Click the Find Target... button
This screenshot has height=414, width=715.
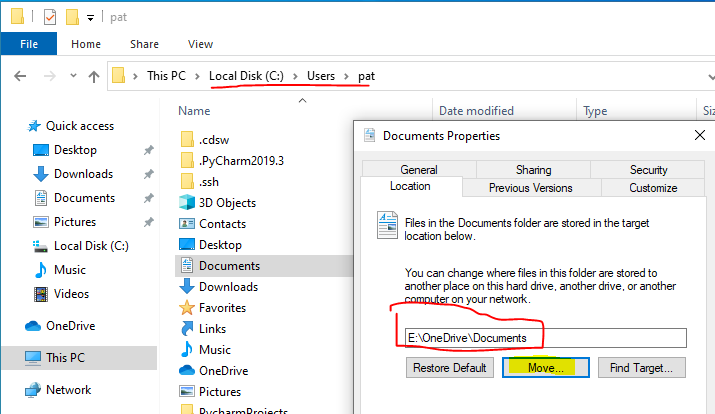tap(641, 368)
